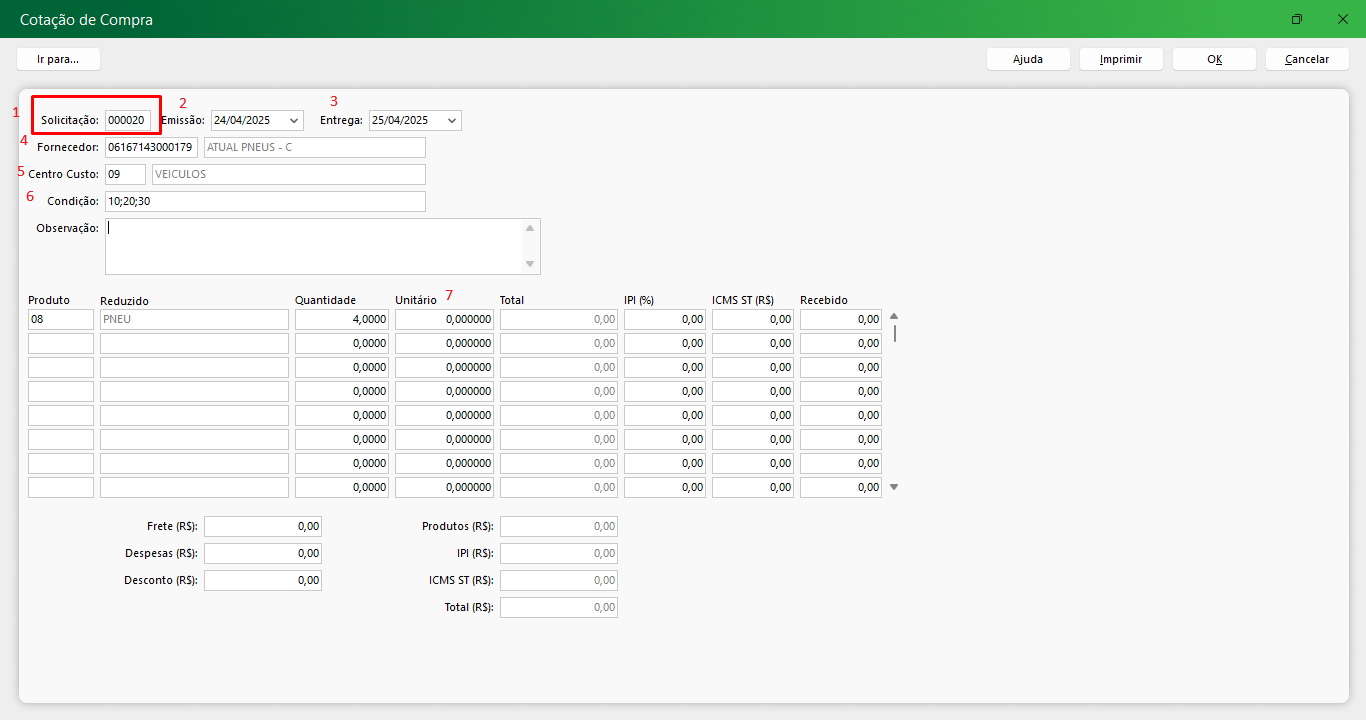Click inside the Observação text area

pos(314,246)
